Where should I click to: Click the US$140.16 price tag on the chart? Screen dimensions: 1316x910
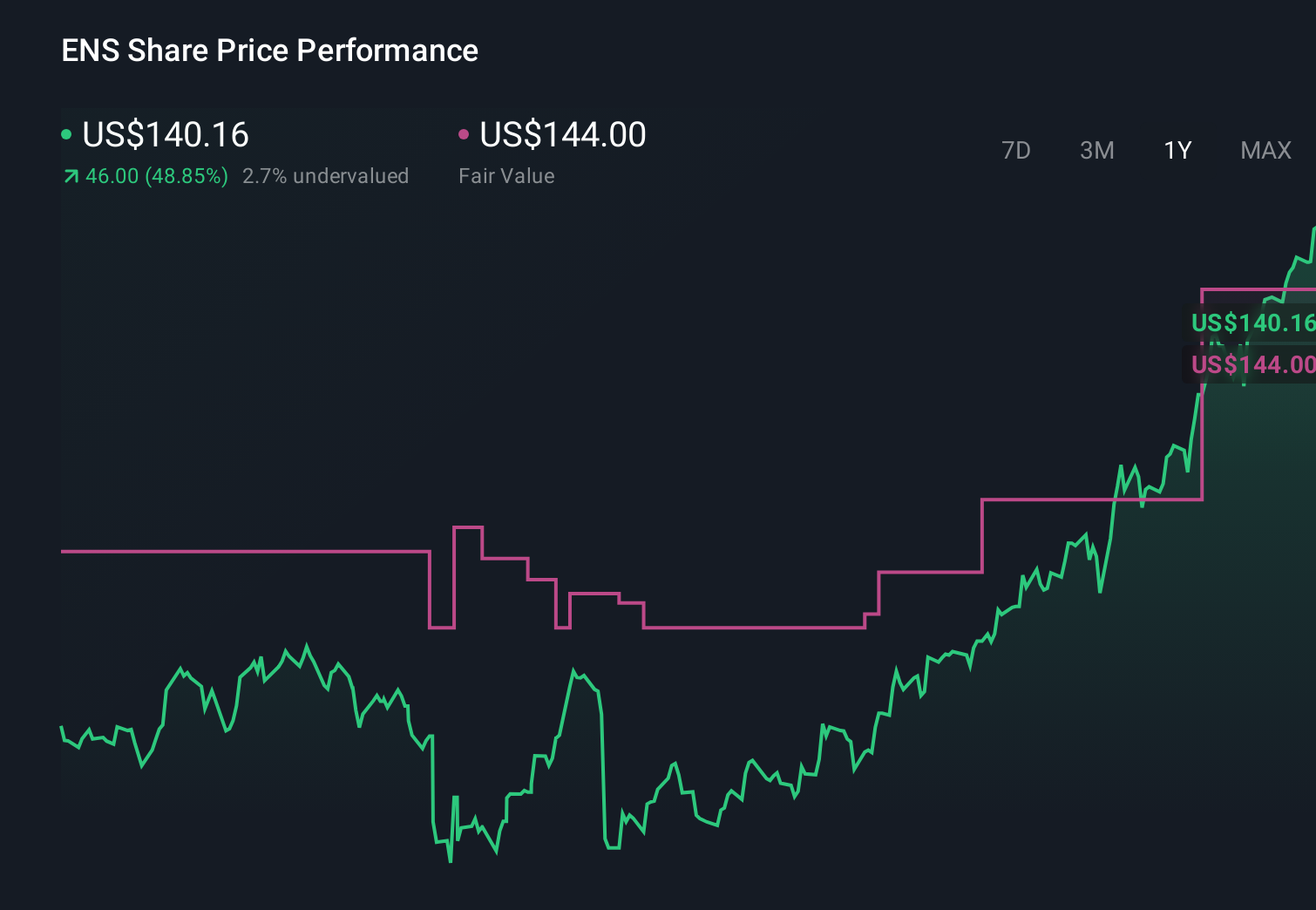tap(1251, 323)
